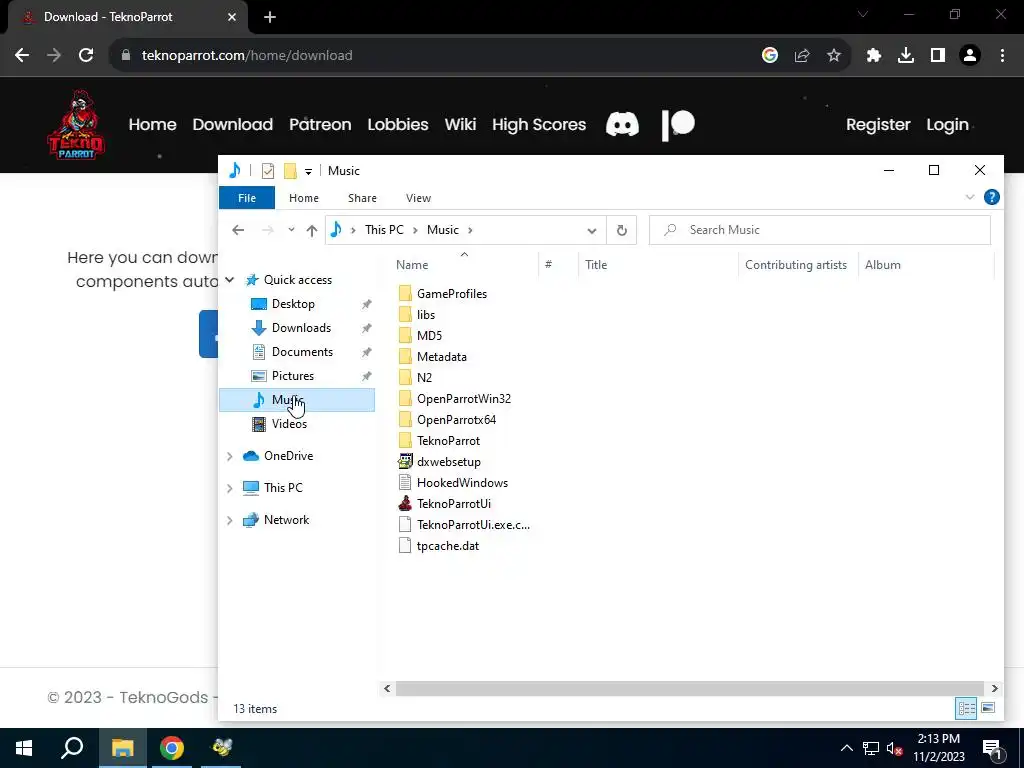This screenshot has width=1024, height=768.
Task: Sort files by Name column header
Action: 412,264
